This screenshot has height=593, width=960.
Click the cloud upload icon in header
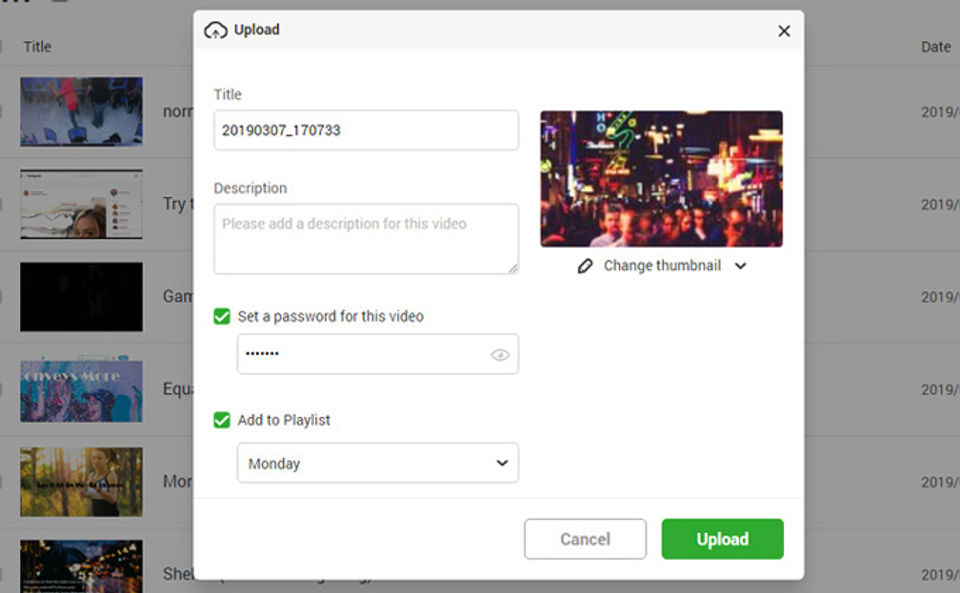point(215,30)
